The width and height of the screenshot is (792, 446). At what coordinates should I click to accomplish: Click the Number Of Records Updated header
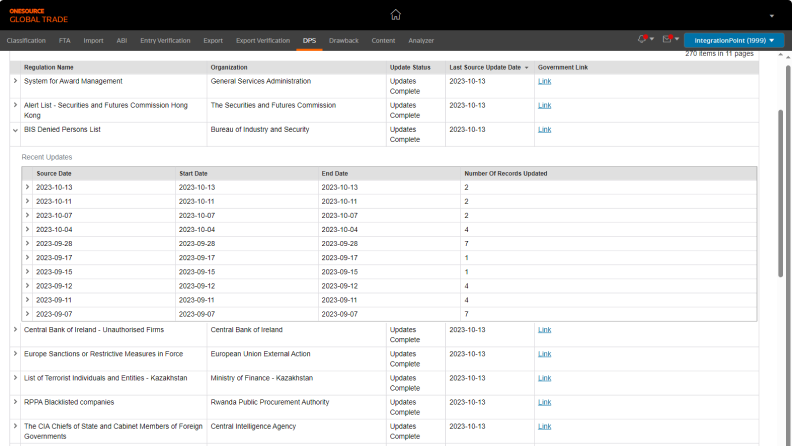[x=506, y=173]
